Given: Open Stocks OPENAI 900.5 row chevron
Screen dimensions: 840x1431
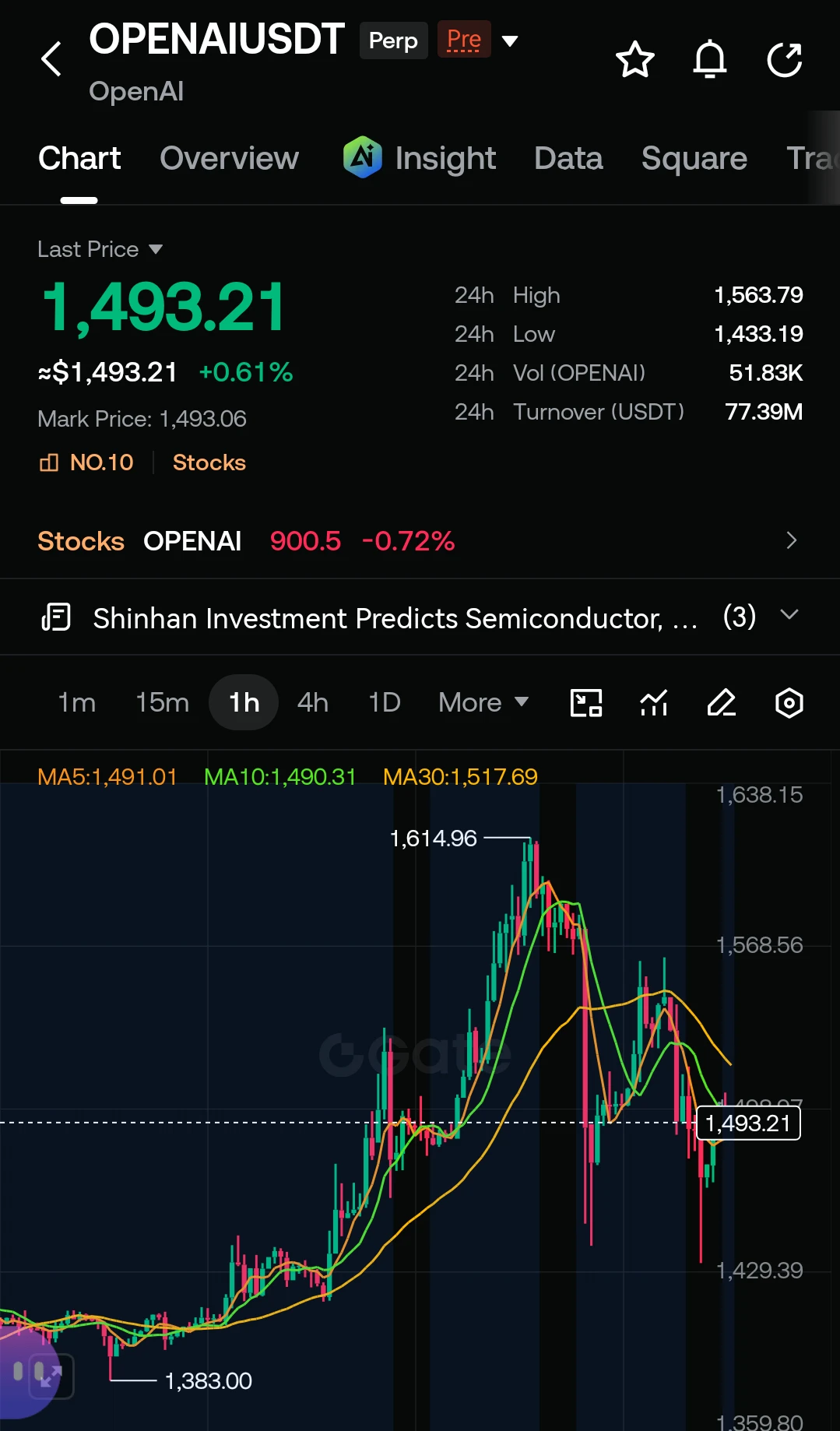Looking at the screenshot, I should click(x=792, y=540).
